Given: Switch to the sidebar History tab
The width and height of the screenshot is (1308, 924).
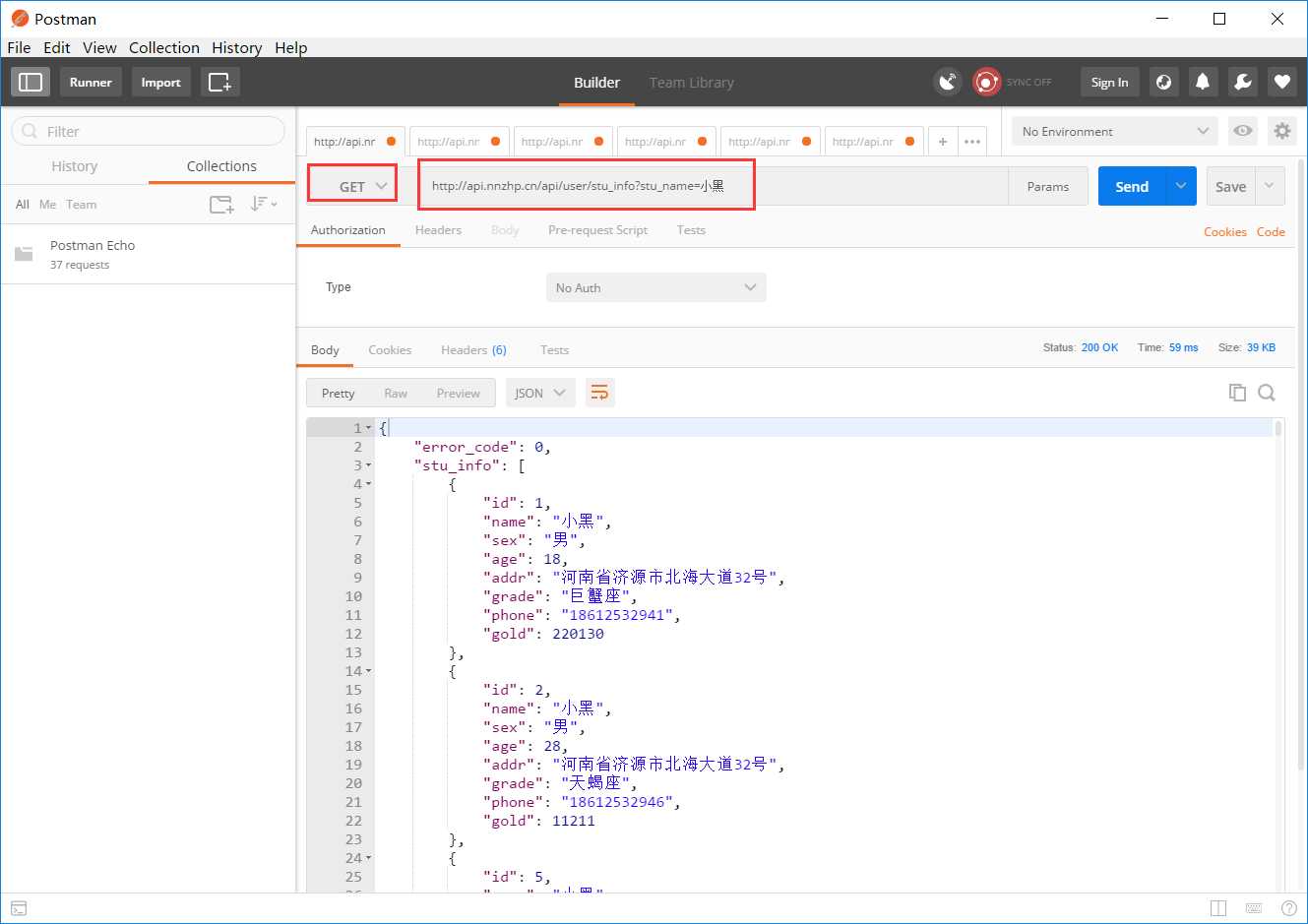Looking at the screenshot, I should (75, 166).
